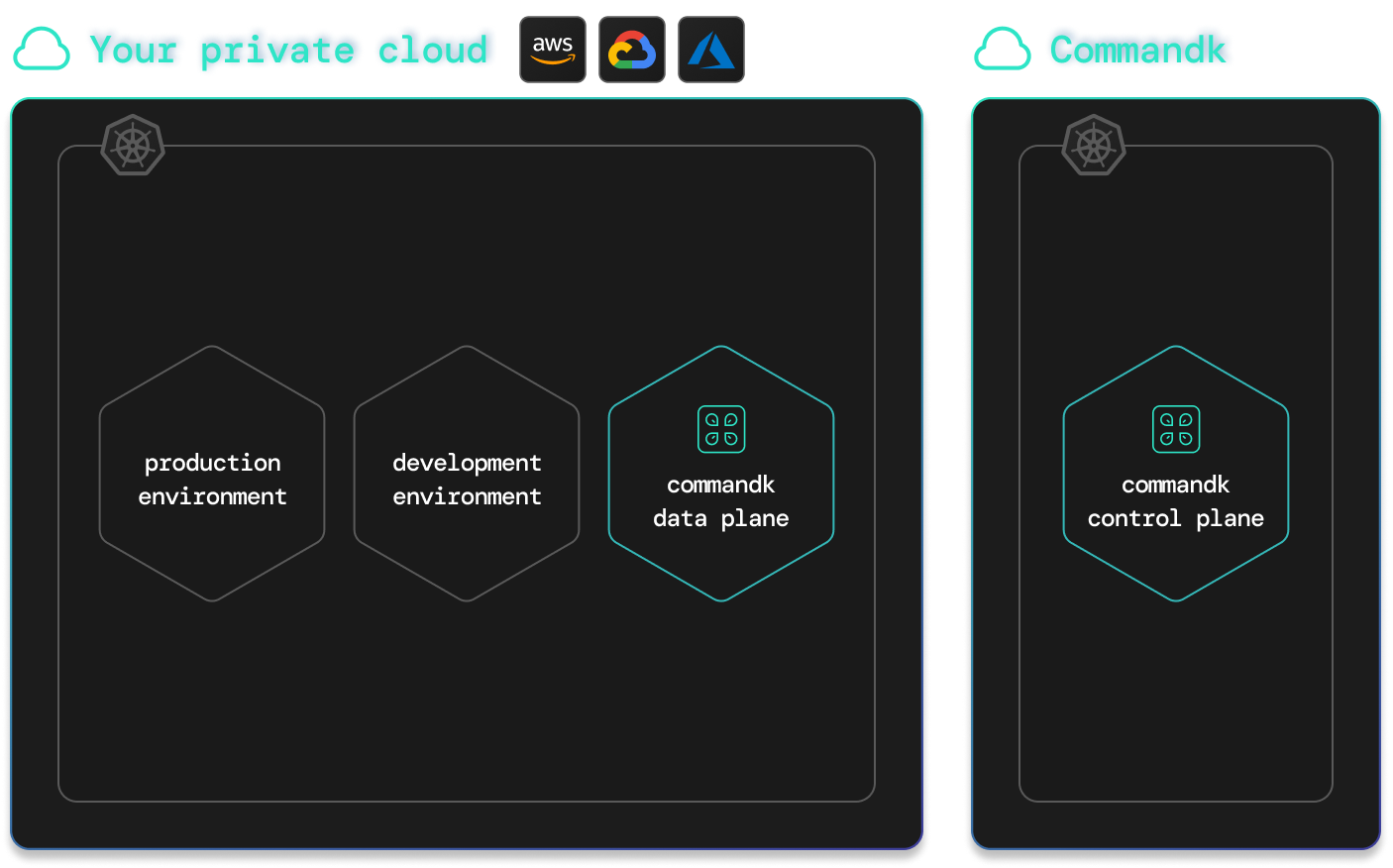Select the production environment hexagon
This screenshot has width=1393, height=868.
pos(212,474)
